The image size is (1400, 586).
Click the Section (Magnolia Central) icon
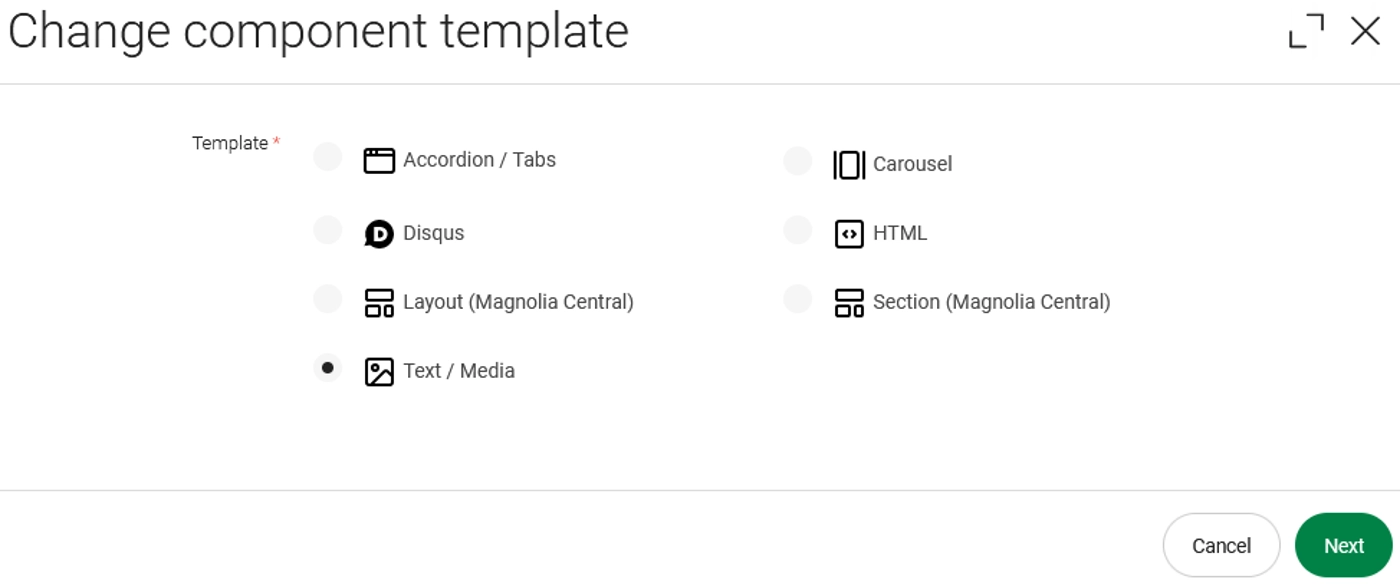pos(849,303)
